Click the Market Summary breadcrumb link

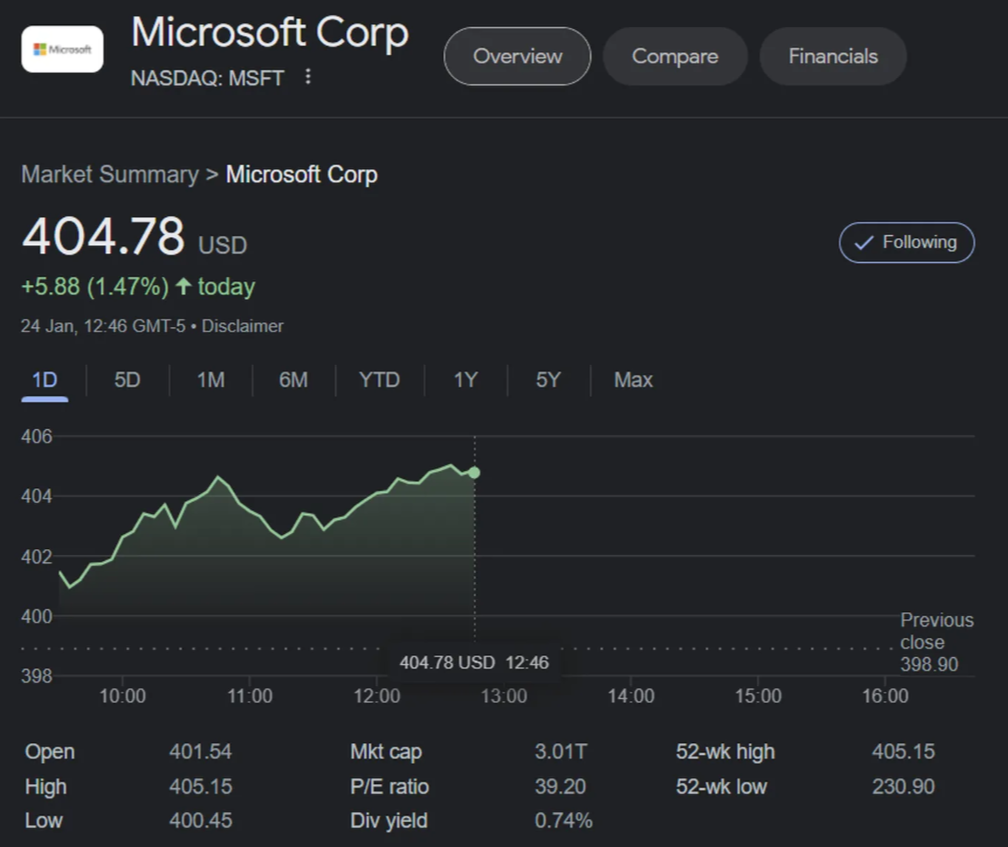pos(110,174)
